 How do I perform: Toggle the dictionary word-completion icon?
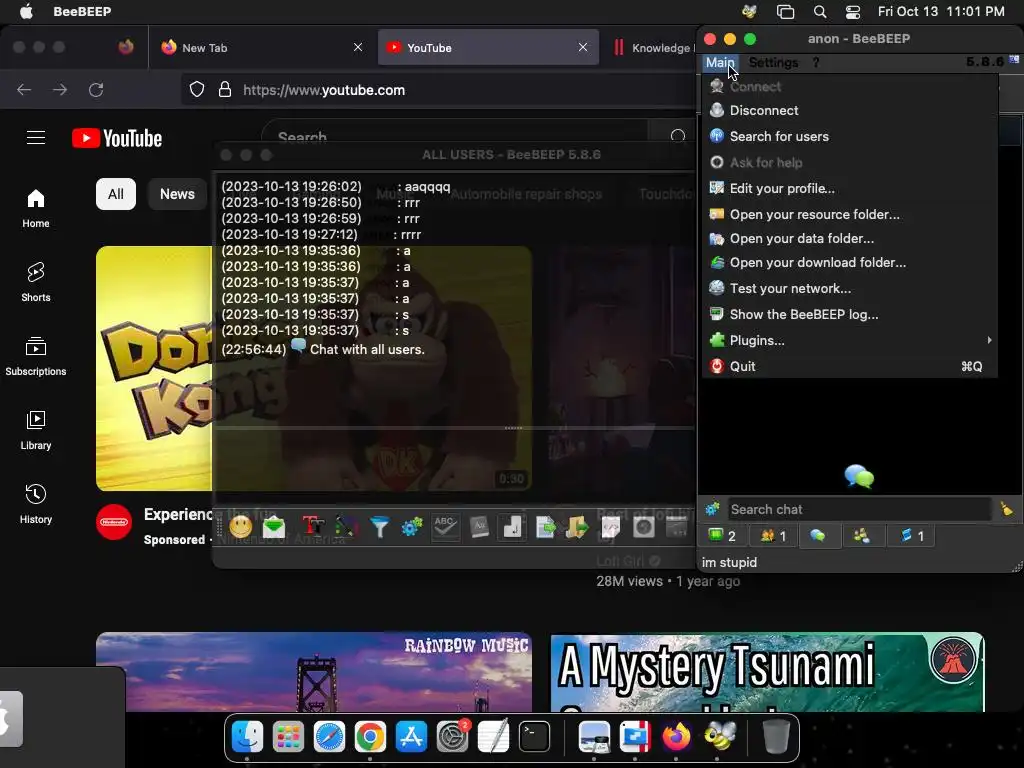pyautogui.click(x=479, y=526)
